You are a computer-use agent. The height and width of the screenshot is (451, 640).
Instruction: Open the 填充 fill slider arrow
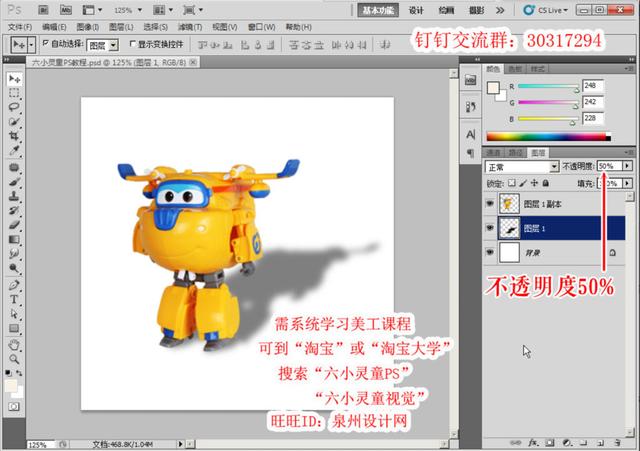pyautogui.click(x=627, y=183)
